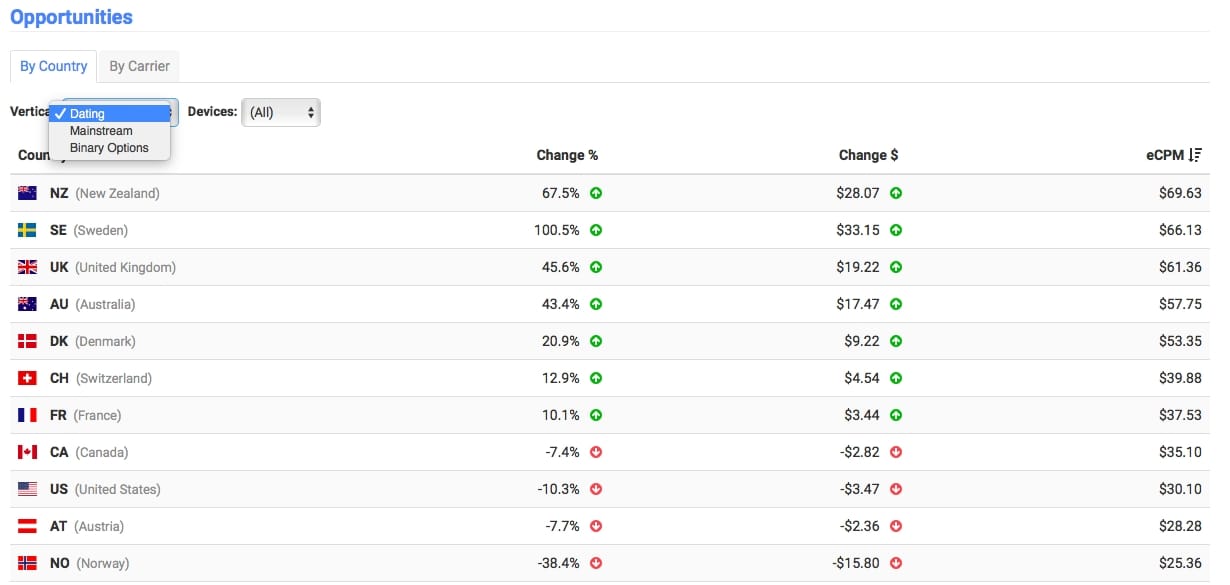This screenshot has height=585, width=1230.
Task: Choose Binary Options in the vertical list
Action: pyautogui.click(x=109, y=148)
